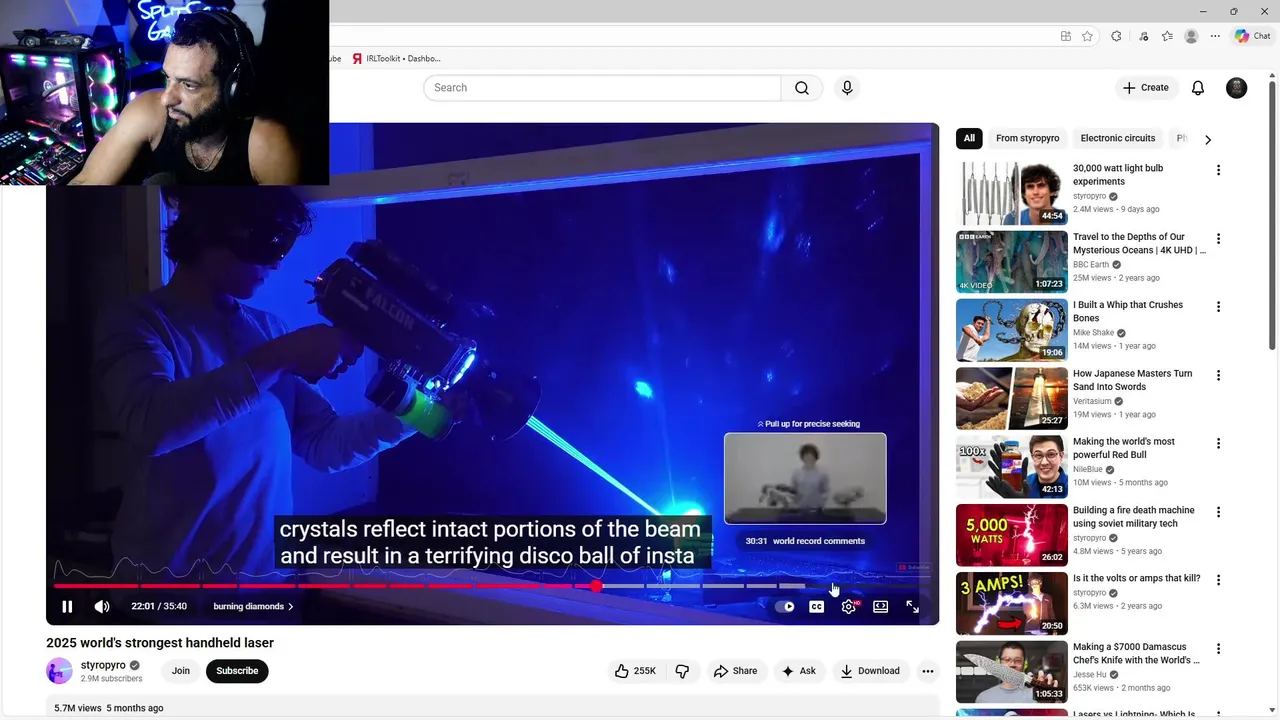Click the Jesse Hu channel name
Screen dimensions: 1280x720
point(1089,675)
